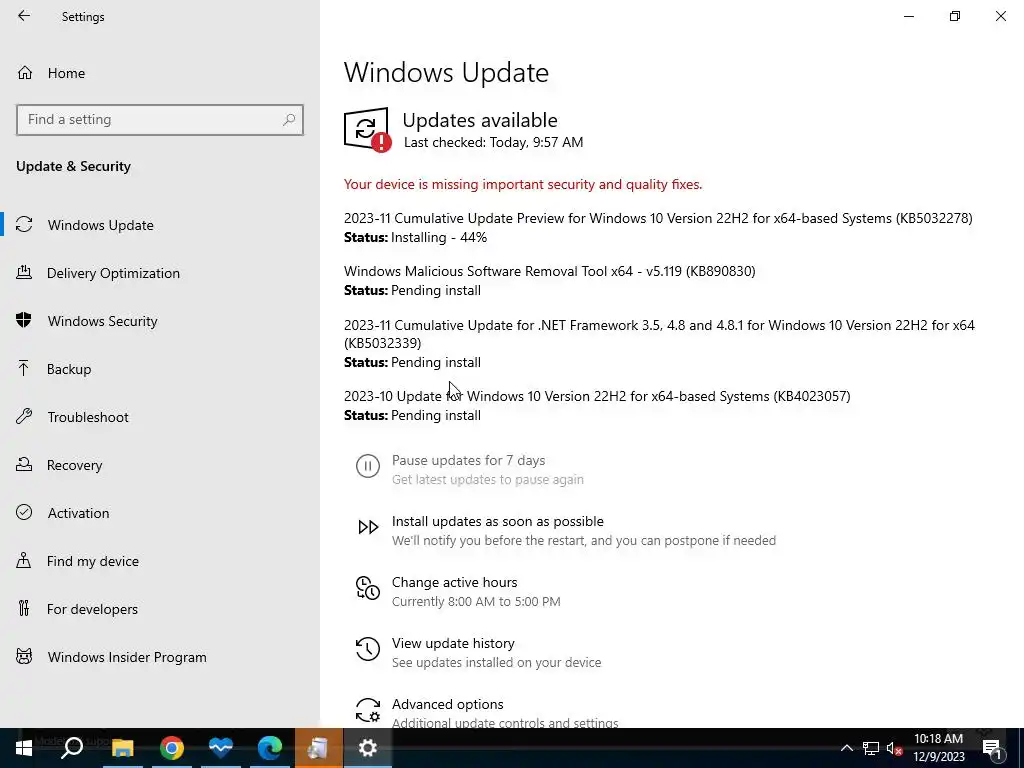Open File Explorer from the taskbar

coord(122,748)
